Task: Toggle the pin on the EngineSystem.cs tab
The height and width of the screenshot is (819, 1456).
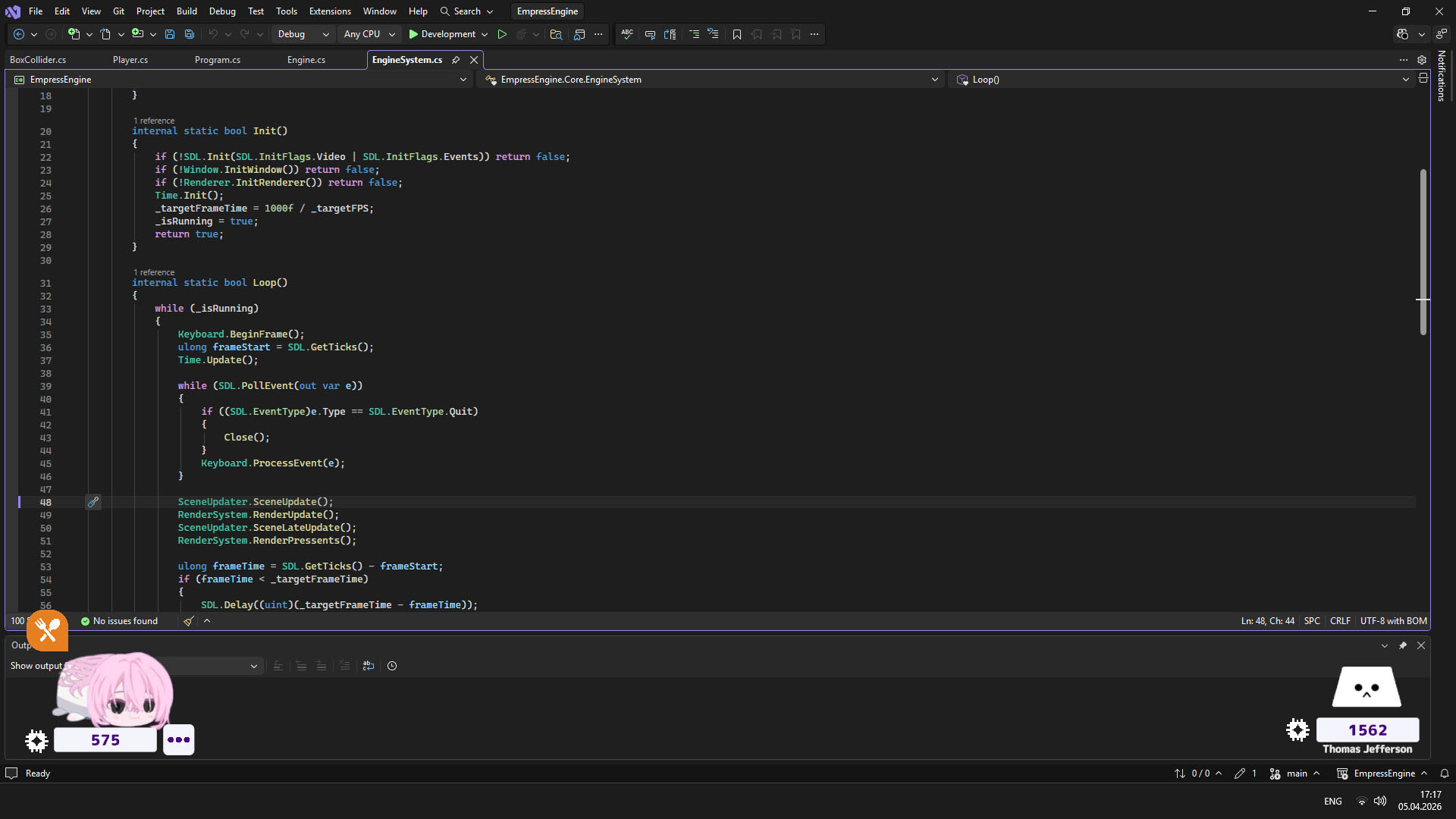Action: pos(456,59)
